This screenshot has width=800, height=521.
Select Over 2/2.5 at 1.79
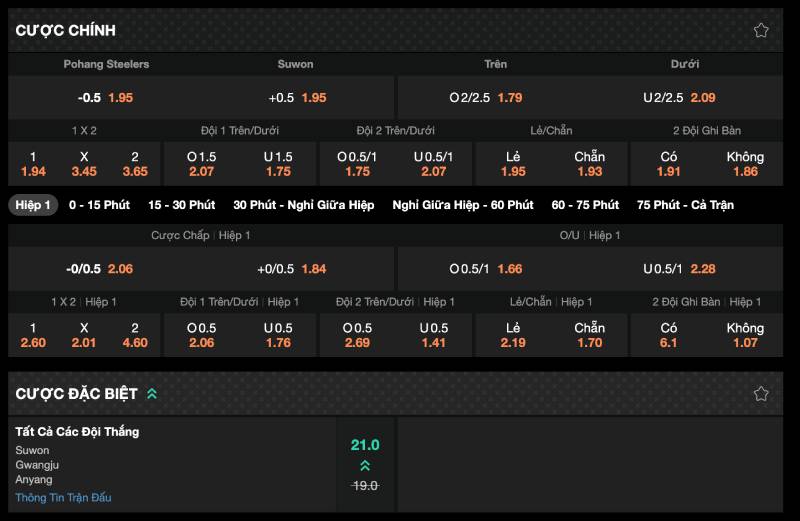[486, 98]
